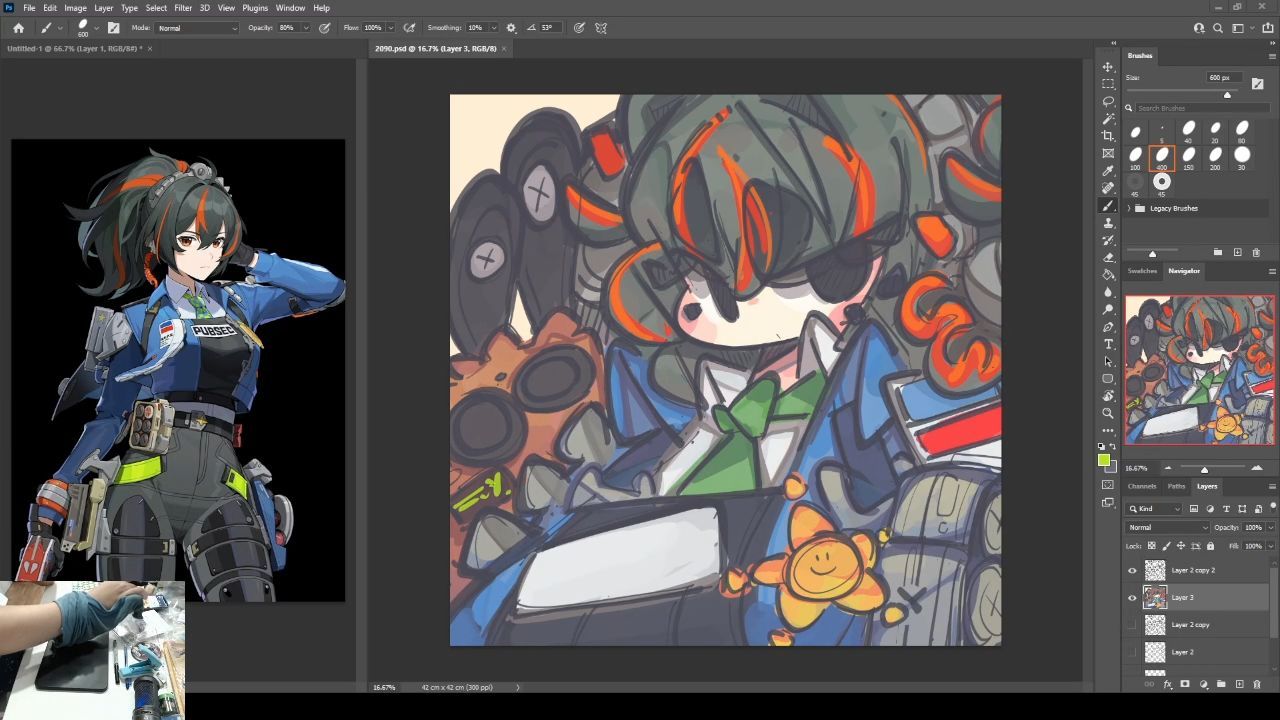Select the Lasso tool

click(1108, 101)
